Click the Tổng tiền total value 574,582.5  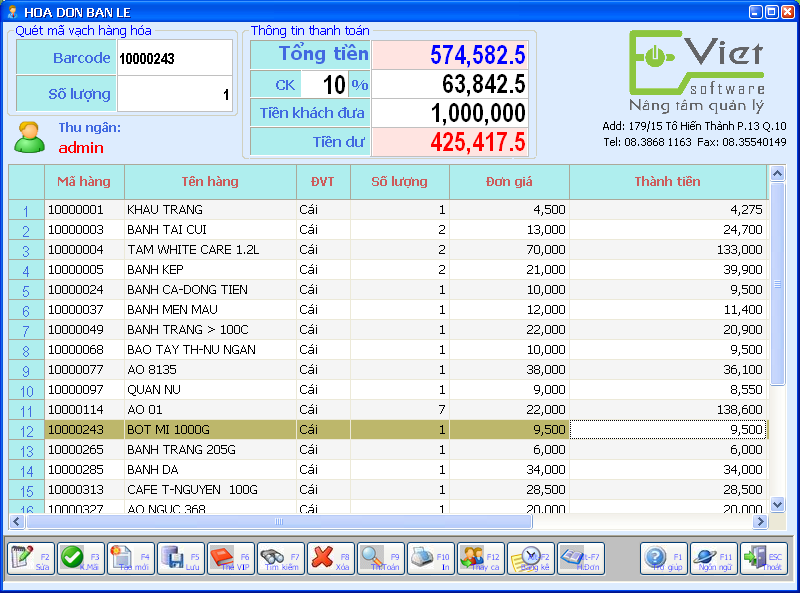[449, 55]
